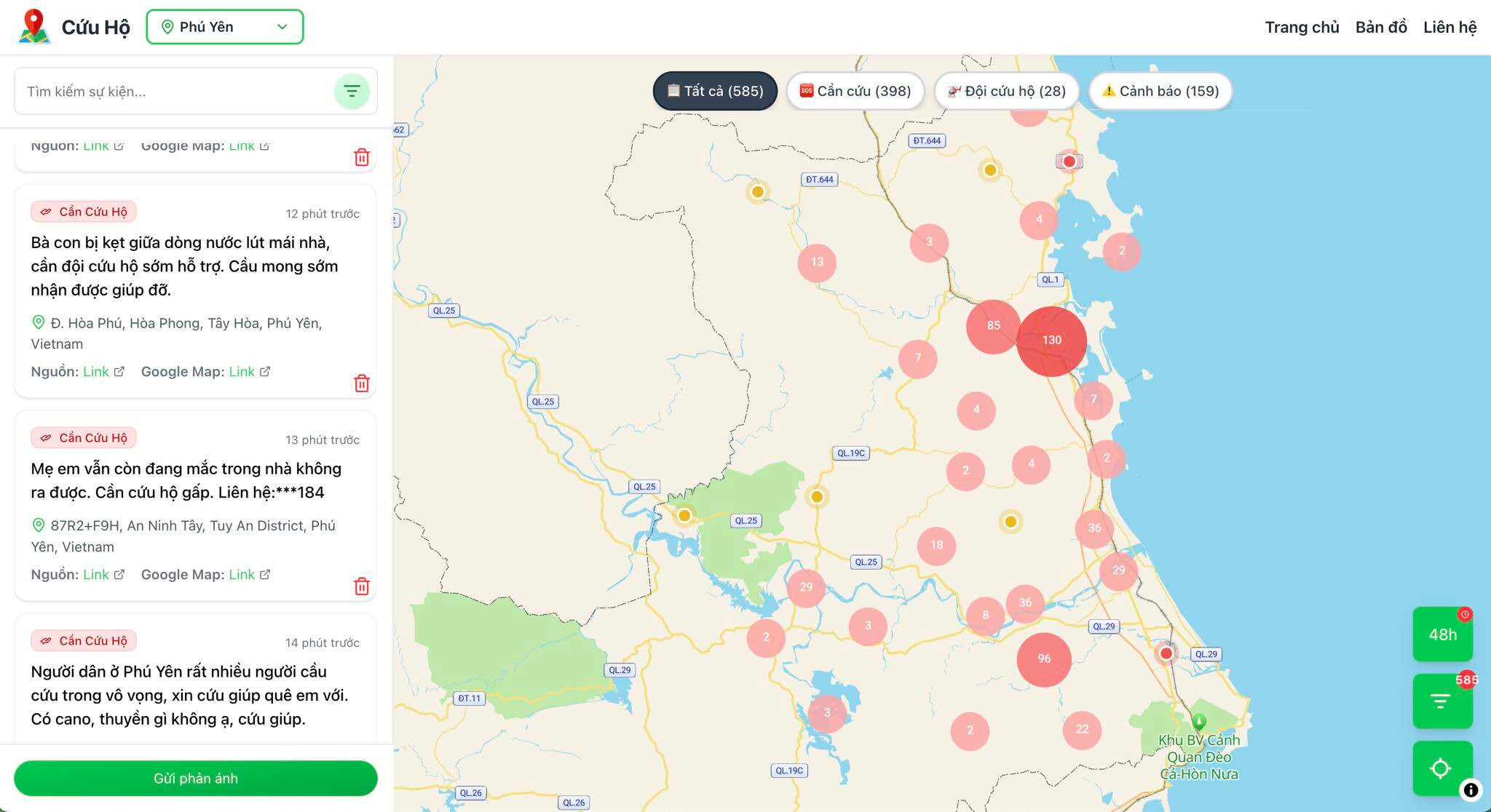Delete the Hòa Phú rescue report
Image resolution: width=1491 pixels, height=812 pixels.
pyautogui.click(x=362, y=383)
